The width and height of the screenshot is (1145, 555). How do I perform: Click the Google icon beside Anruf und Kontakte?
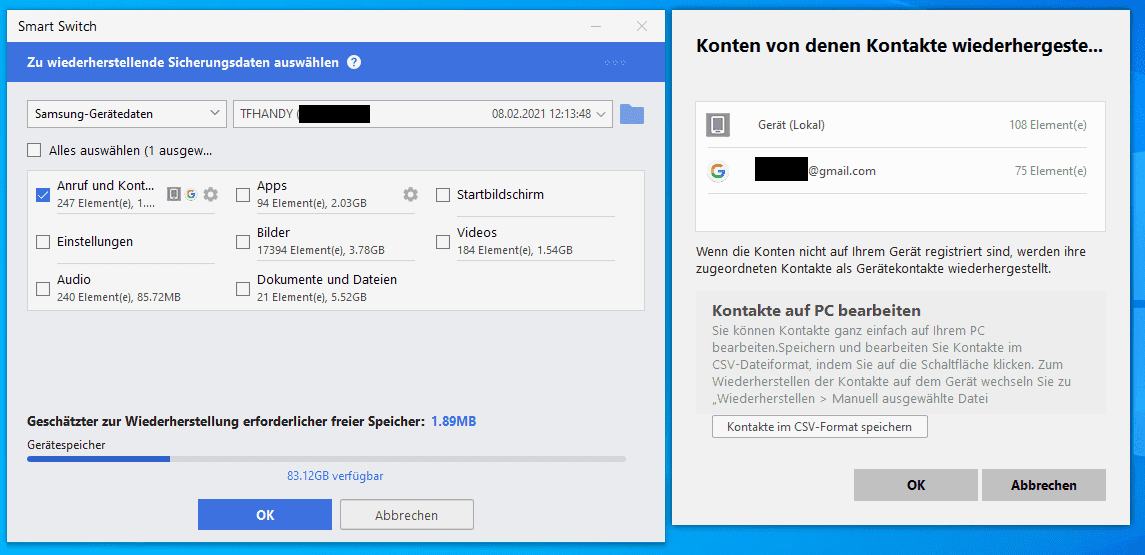[191, 194]
